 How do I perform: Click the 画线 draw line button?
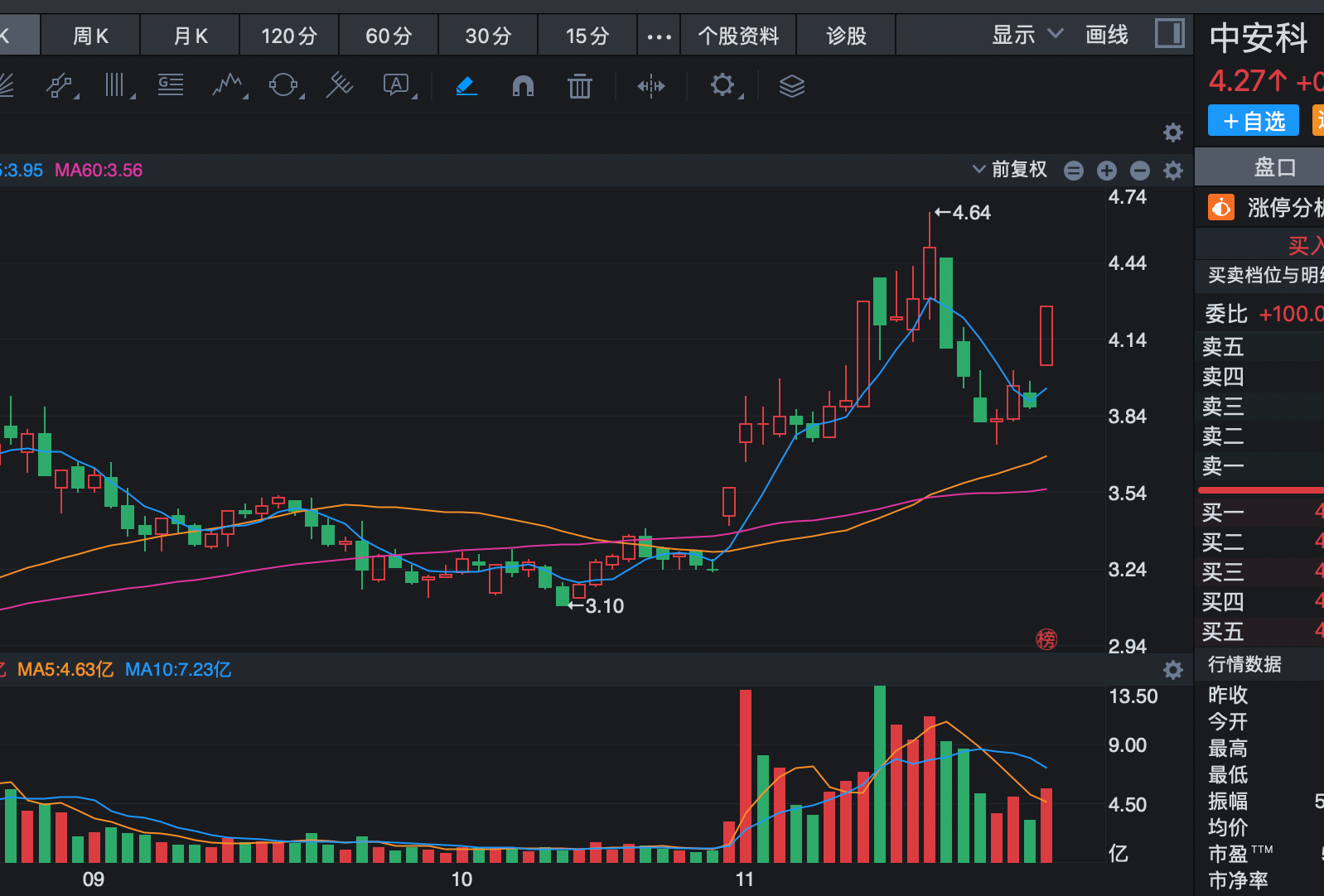click(x=1107, y=35)
